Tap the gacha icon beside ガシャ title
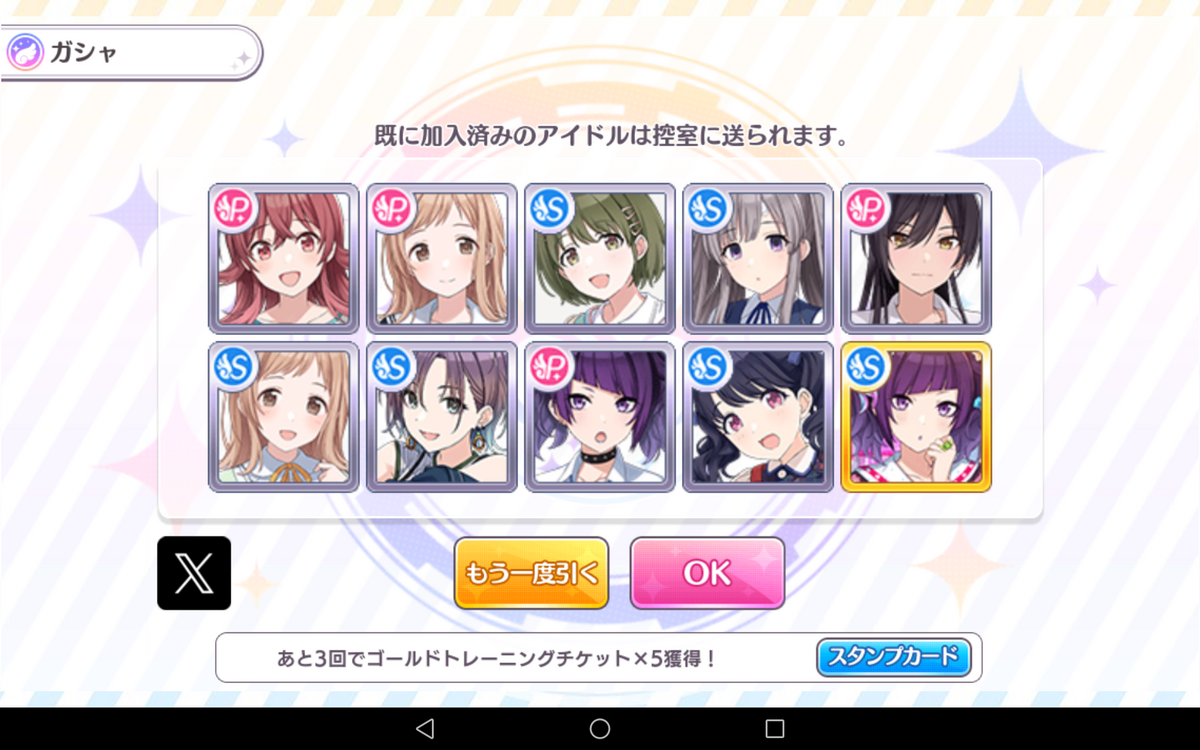The height and width of the screenshot is (750, 1200). pyautogui.click(x=24, y=52)
